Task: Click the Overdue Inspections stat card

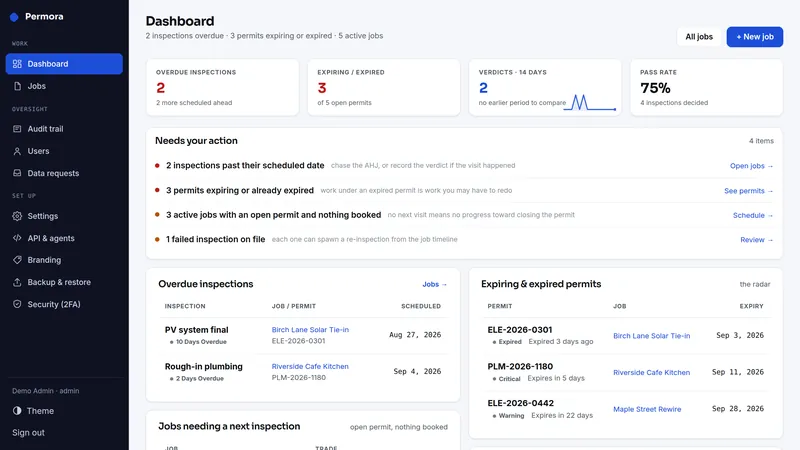Action: point(222,87)
